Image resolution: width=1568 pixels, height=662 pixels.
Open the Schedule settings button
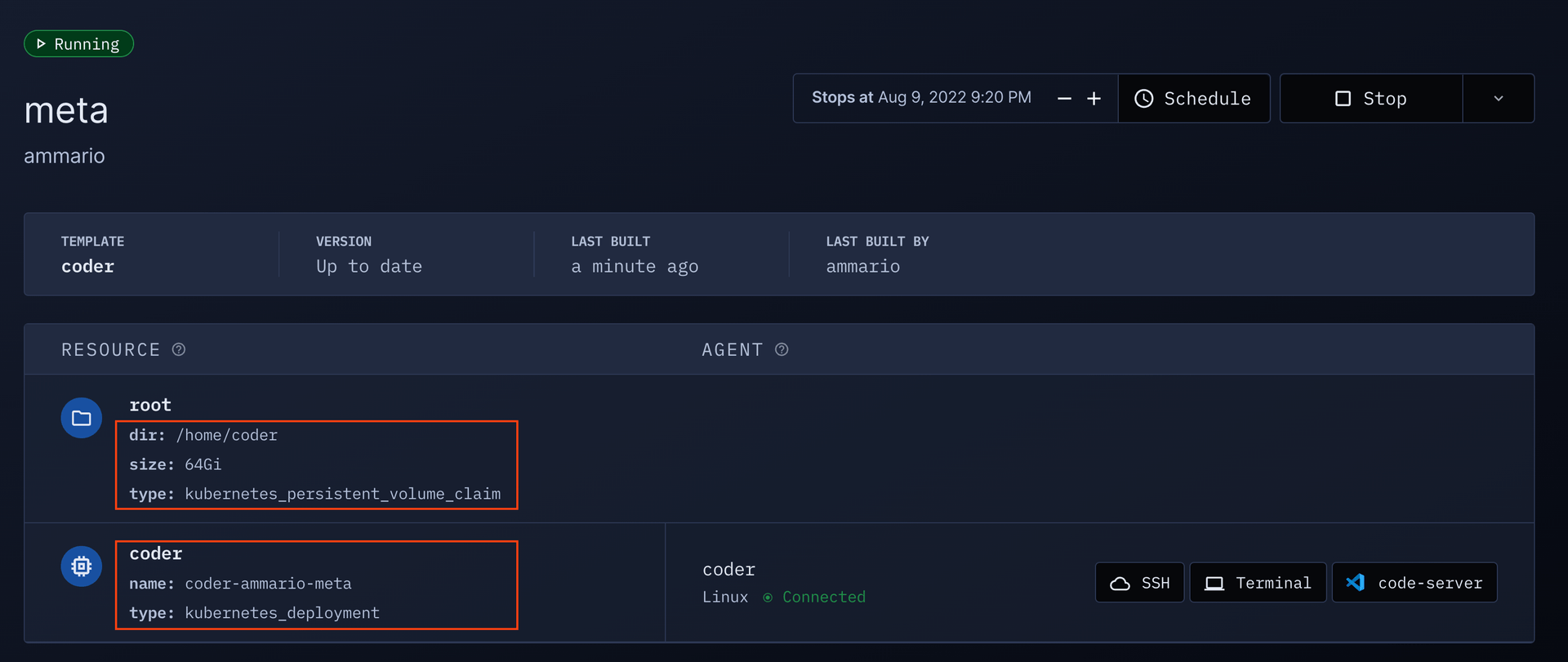click(x=1193, y=99)
